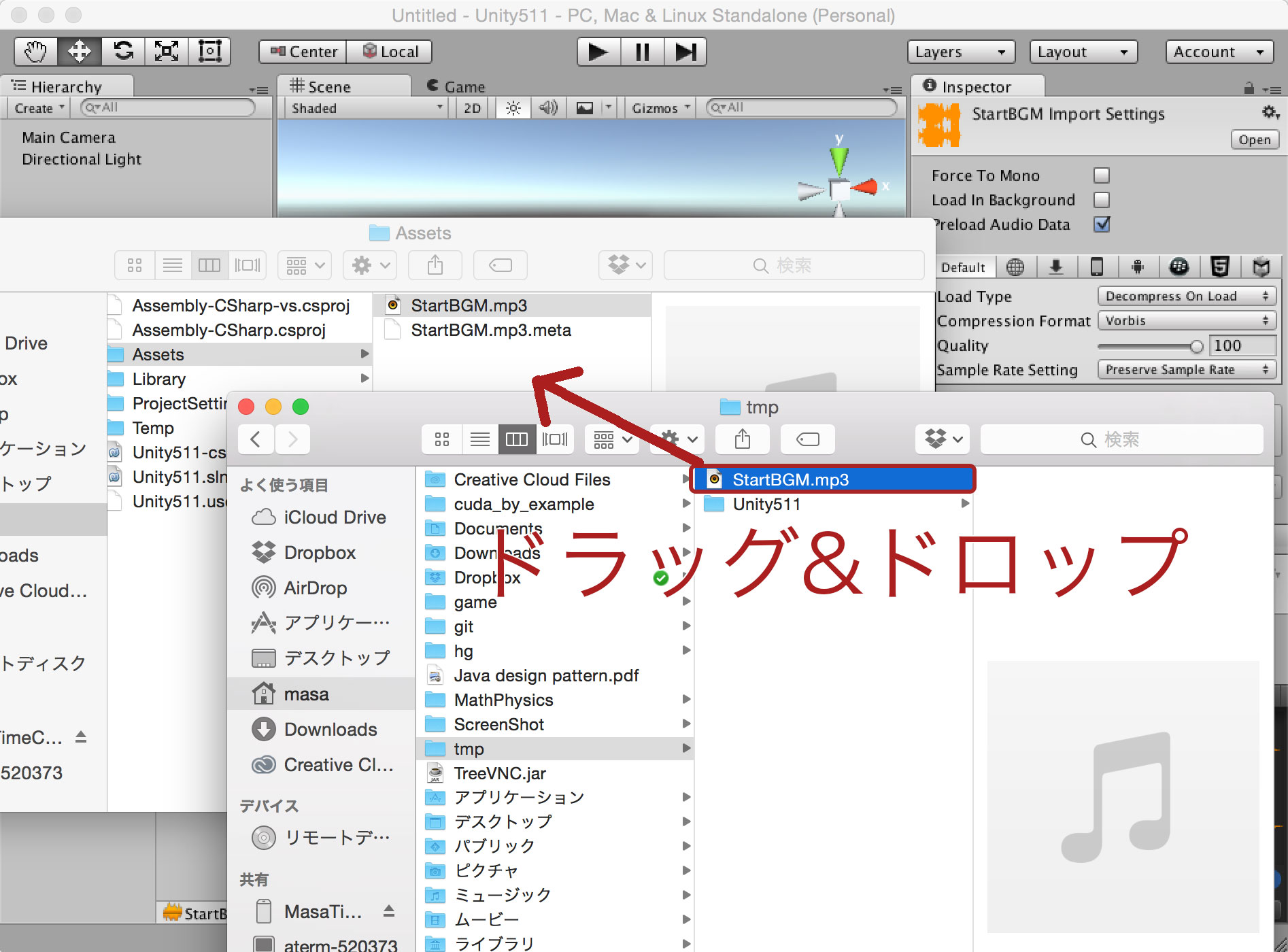The width and height of the screenshot is (1288, 952).
Task: Open Compression Format Vorbis dropdown
Action: pyautogui.click(x=1187, y=321)
